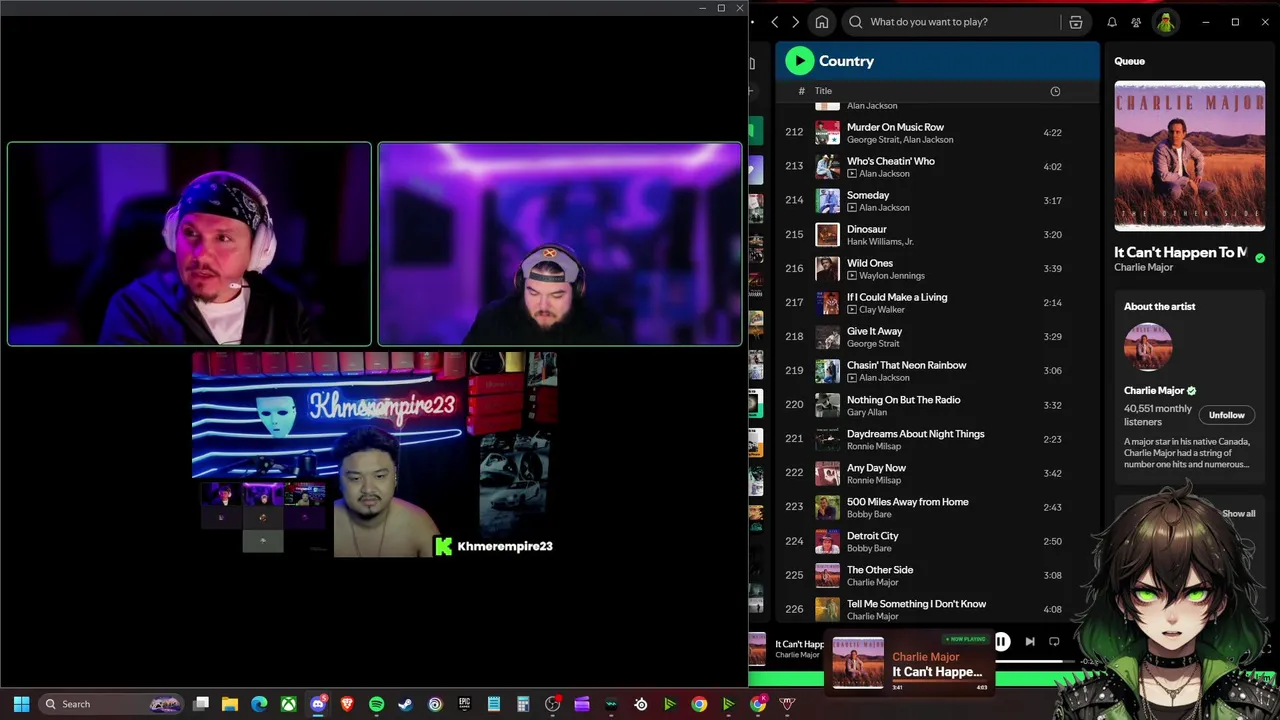Open Steam from the taskbar
1280x720 pixels.
tap(405, 704)
